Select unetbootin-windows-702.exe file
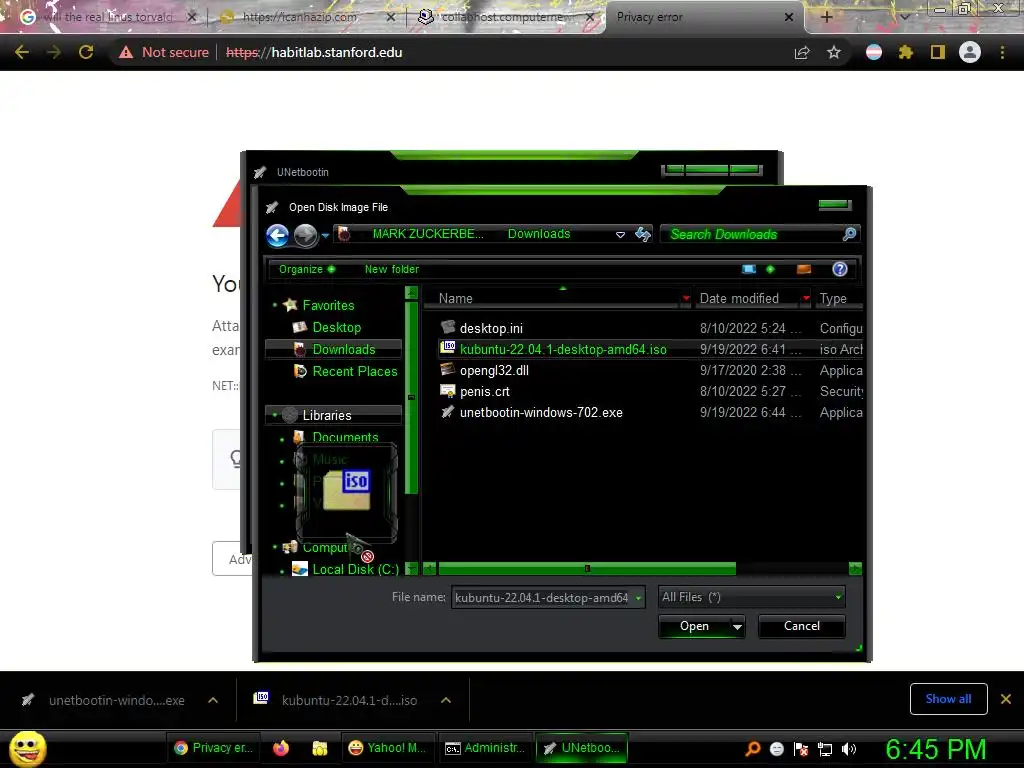The width and height of the screenshot is (1024, 768). pos(541,412)
